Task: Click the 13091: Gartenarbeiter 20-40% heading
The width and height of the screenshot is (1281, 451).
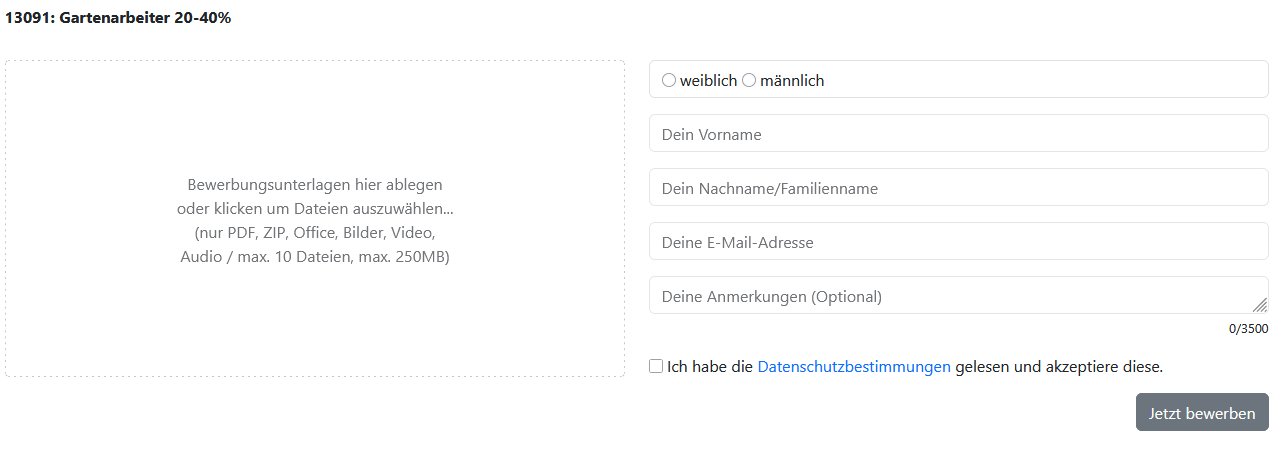Action: coord(118,18)
